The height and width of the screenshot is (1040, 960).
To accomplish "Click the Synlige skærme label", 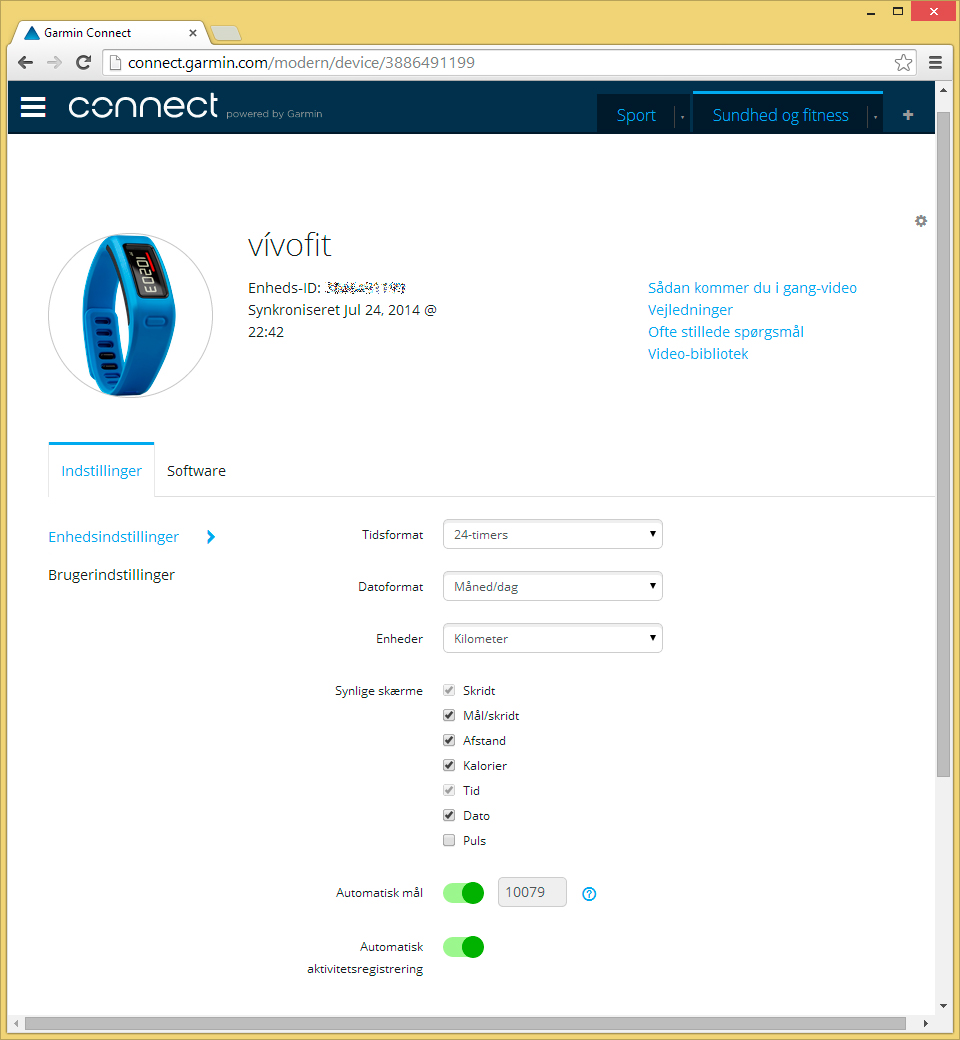I will pyautogui.click(x=379, y=691).
